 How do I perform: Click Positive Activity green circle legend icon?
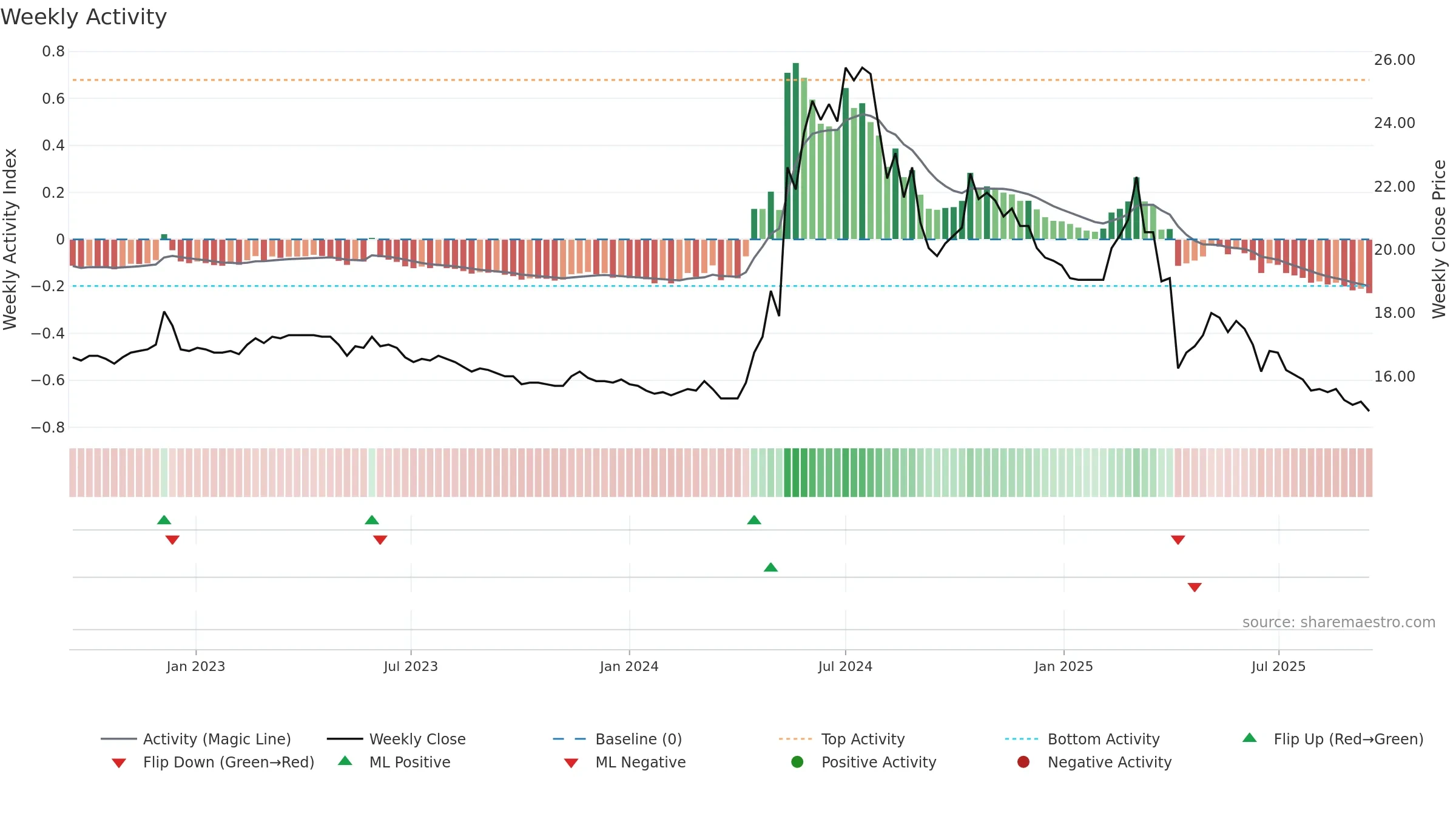click(x=797, y=761)
